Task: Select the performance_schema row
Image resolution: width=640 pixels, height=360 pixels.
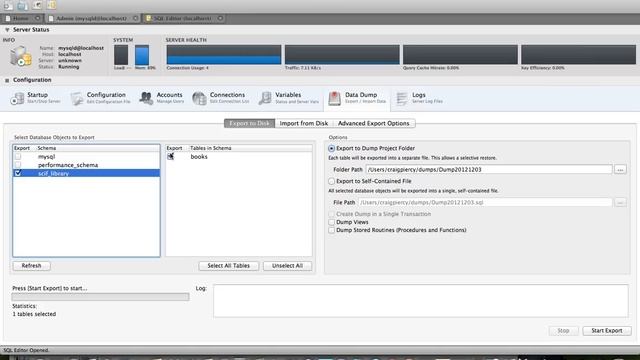Action: 86,165
